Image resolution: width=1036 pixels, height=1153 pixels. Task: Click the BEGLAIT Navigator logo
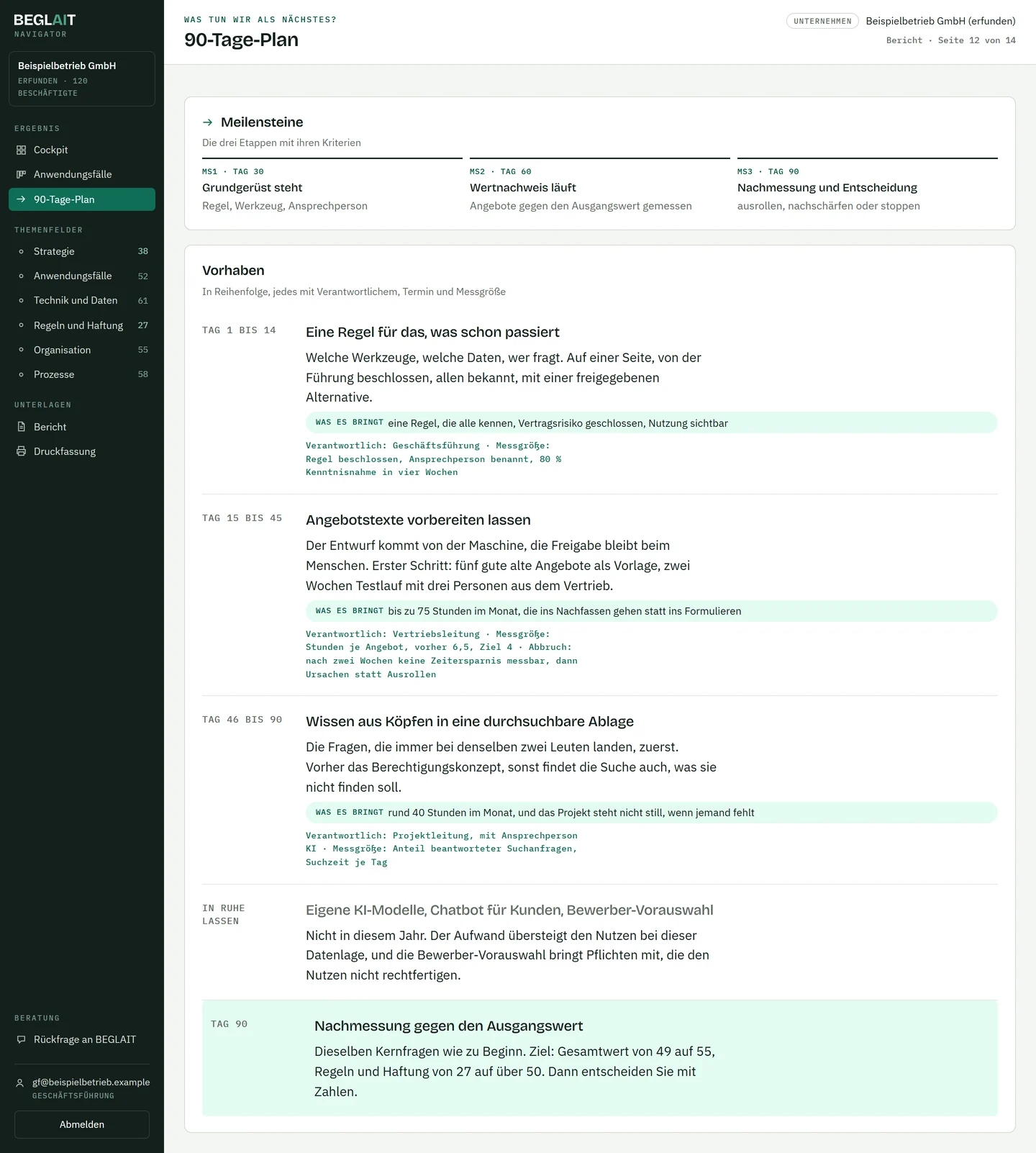45,25
